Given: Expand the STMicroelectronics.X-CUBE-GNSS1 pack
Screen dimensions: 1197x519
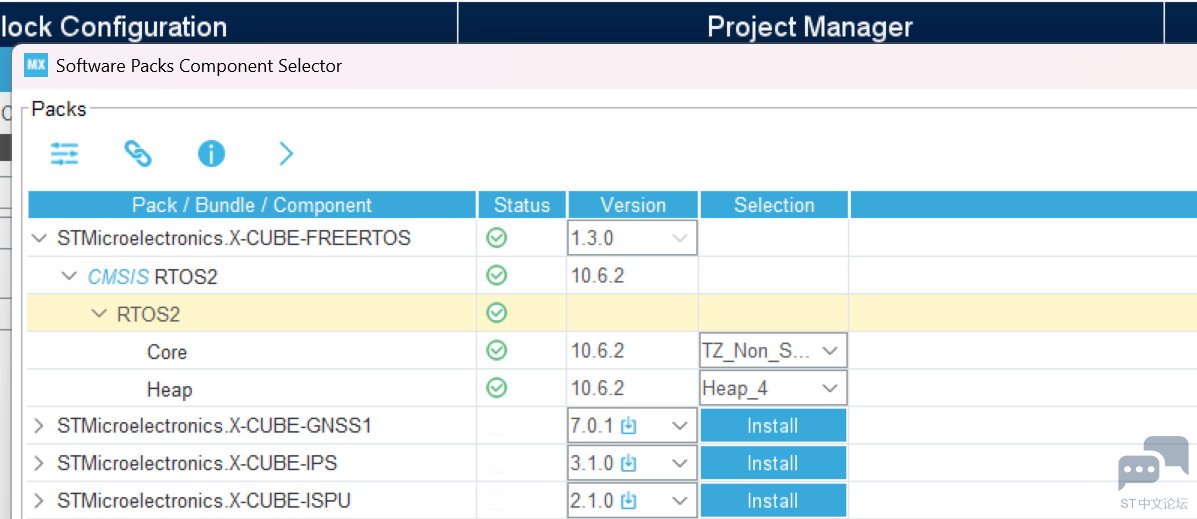Looking at the screenshot, I should click(x=39, y=426).
